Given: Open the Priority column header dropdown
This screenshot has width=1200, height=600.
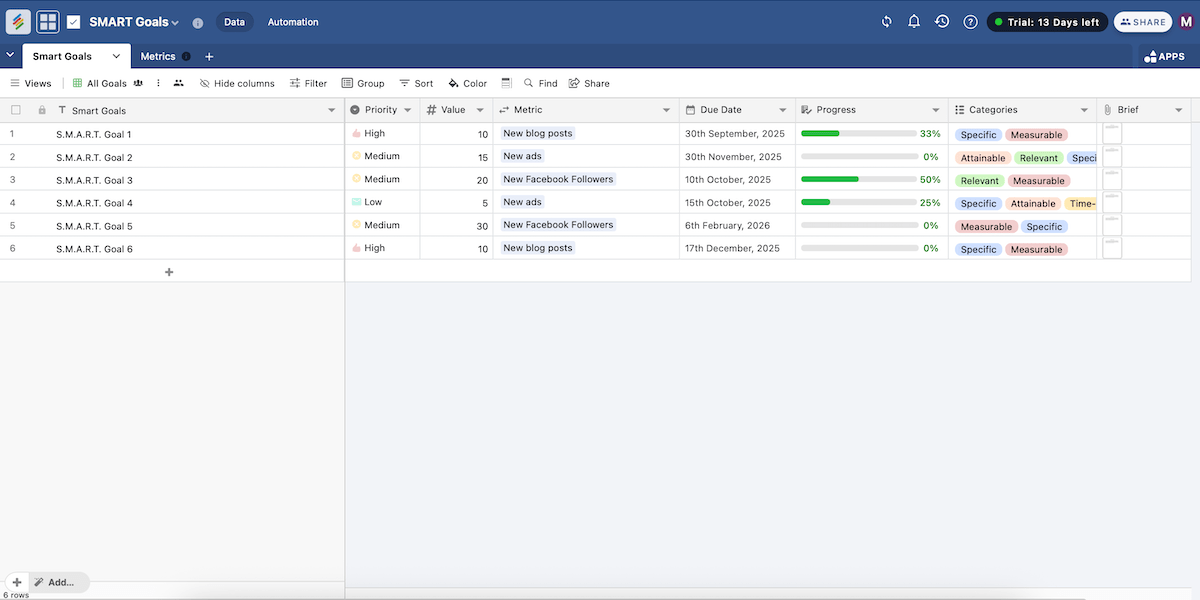Looking at the screenshot, I should click(x=407, y=109).
